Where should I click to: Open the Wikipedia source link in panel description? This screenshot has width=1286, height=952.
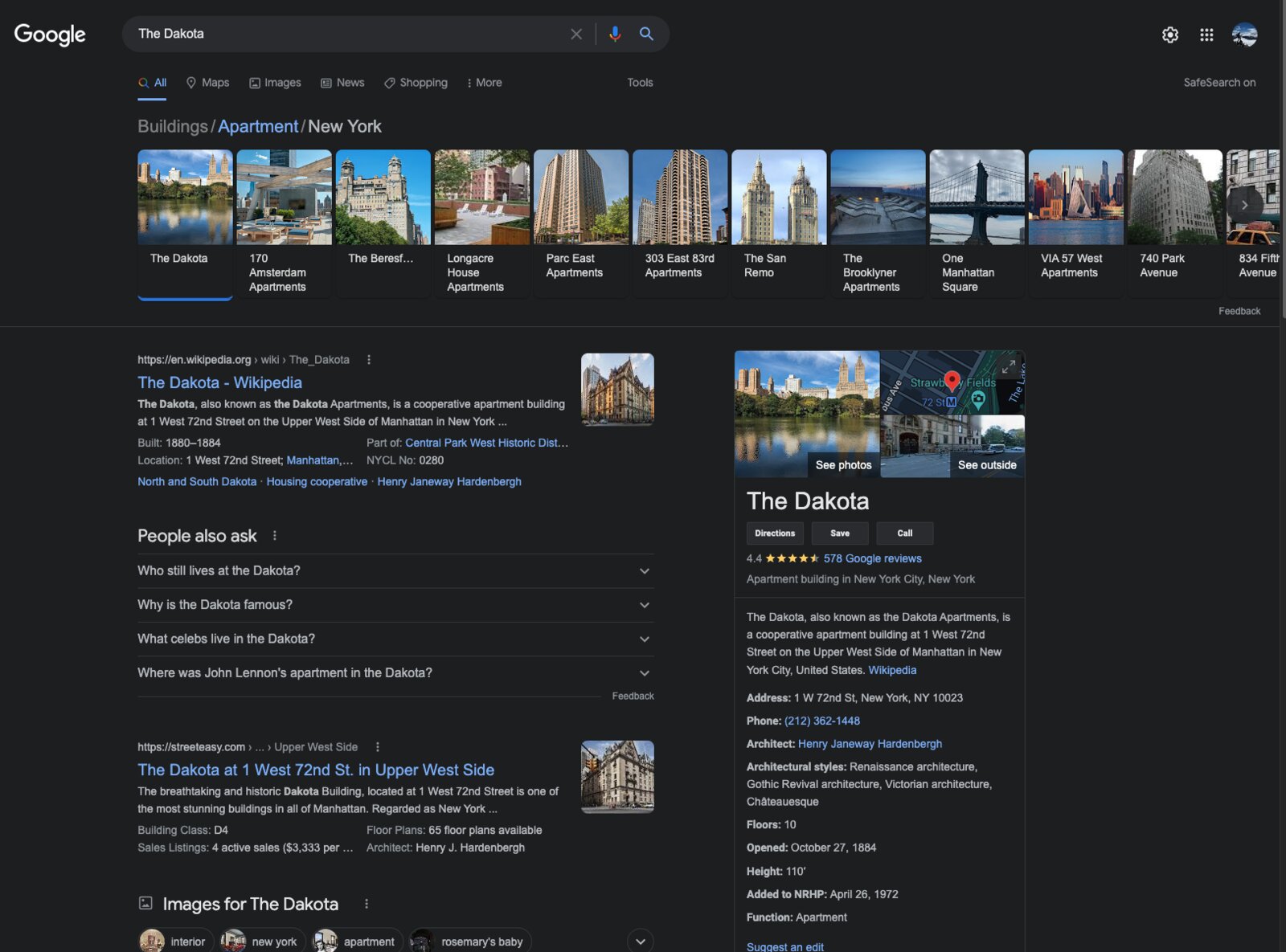892,670
